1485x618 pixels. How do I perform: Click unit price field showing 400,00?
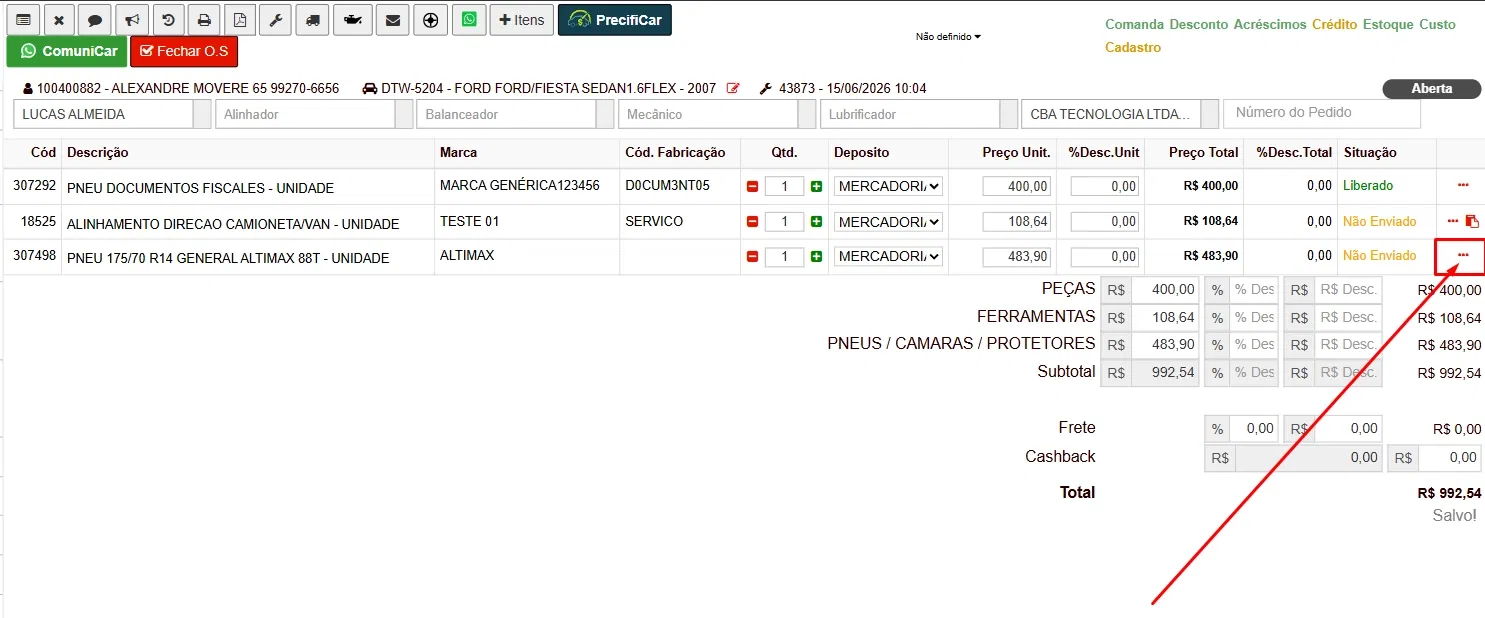[x=1017, y=186]
